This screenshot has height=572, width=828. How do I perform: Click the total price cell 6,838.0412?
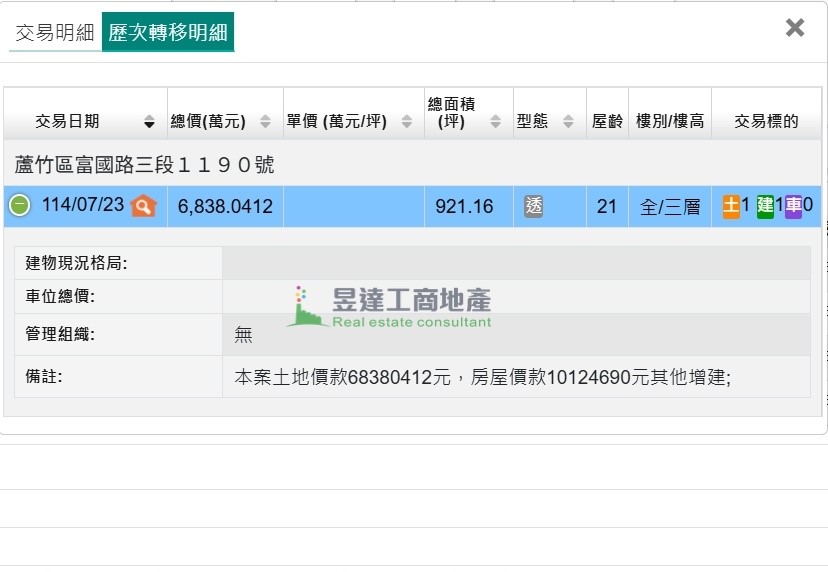(225, 207)
